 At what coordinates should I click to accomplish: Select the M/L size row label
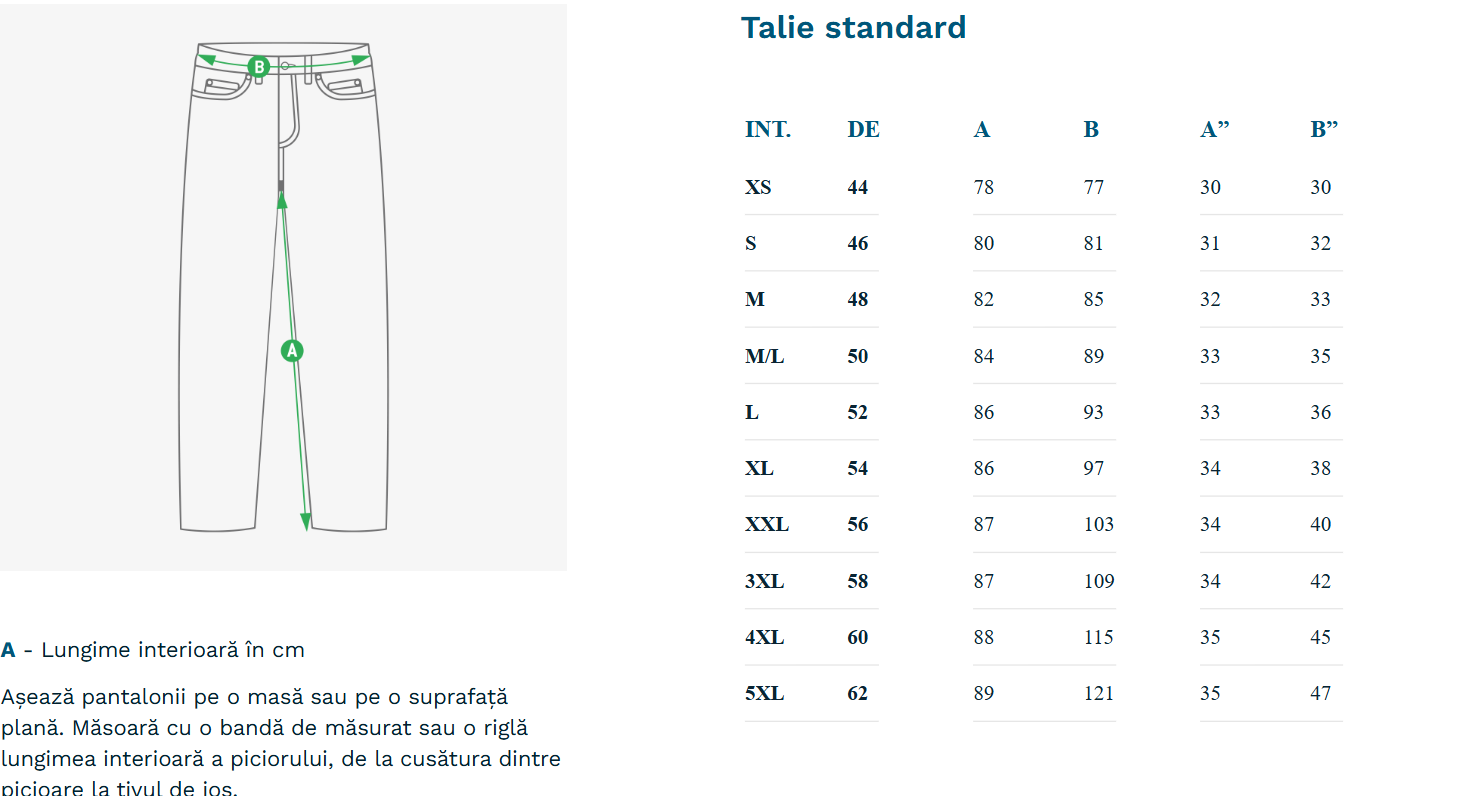pyautogui.click(x=764, y=356)
